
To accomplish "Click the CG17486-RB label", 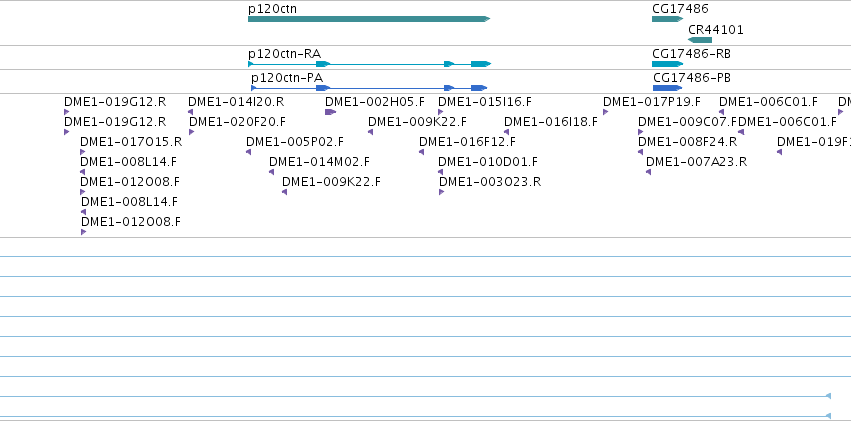I will (x=691, y=54).
